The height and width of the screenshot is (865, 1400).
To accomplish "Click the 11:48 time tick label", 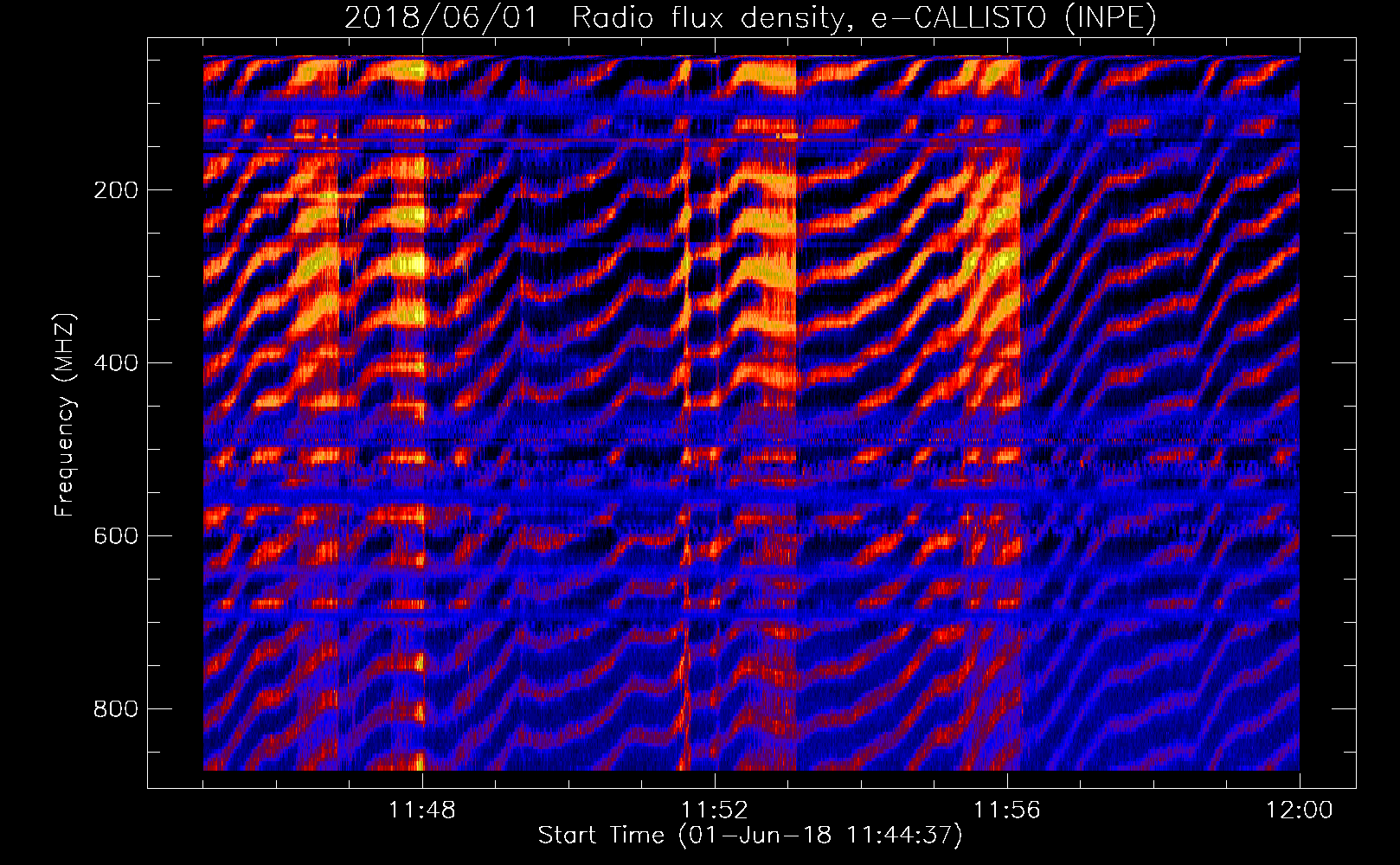I will pyautogui.click(x=422, y=811).
